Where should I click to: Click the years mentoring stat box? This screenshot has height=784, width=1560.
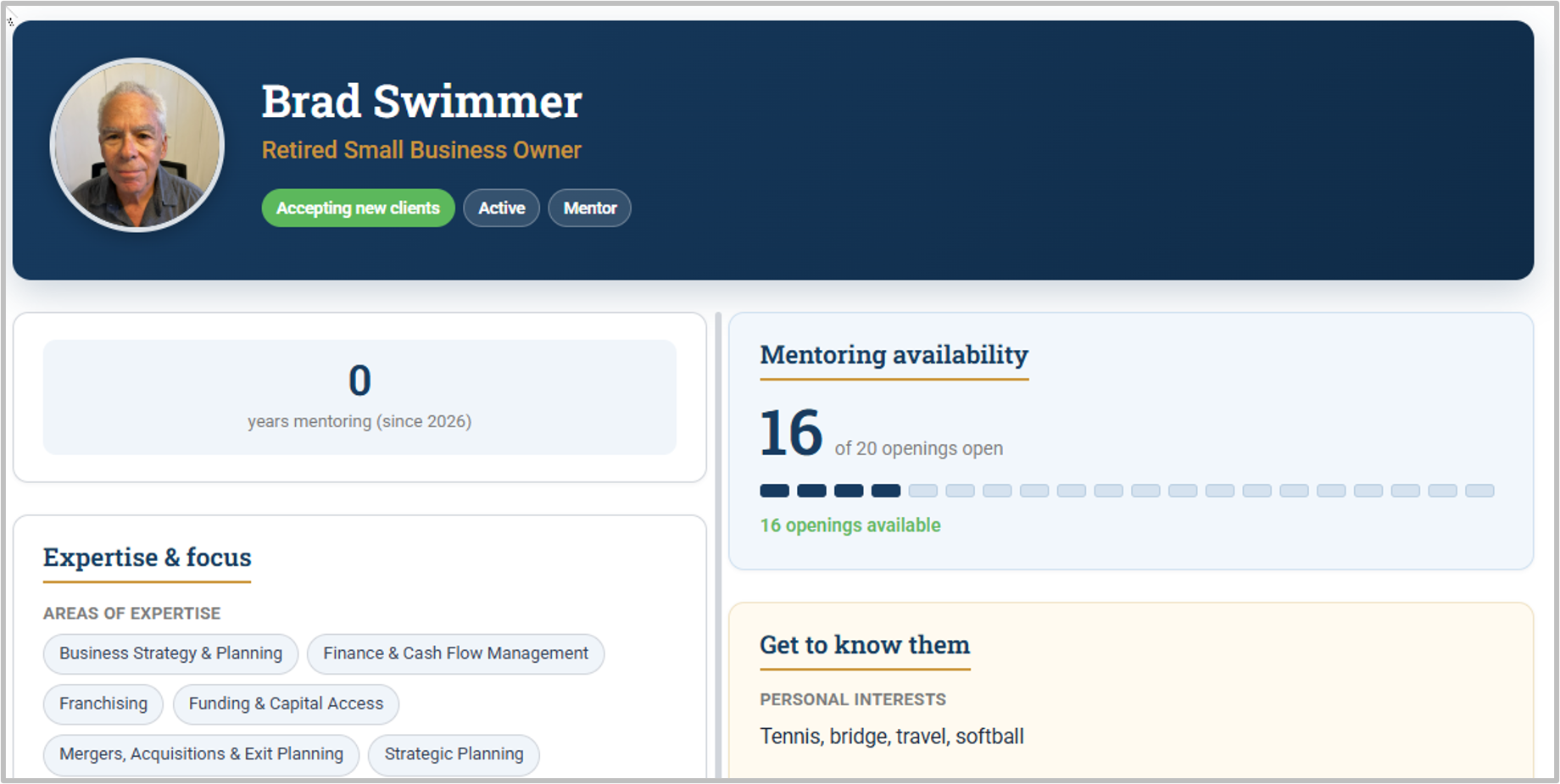pyautogui.click(x=359, y=398)
